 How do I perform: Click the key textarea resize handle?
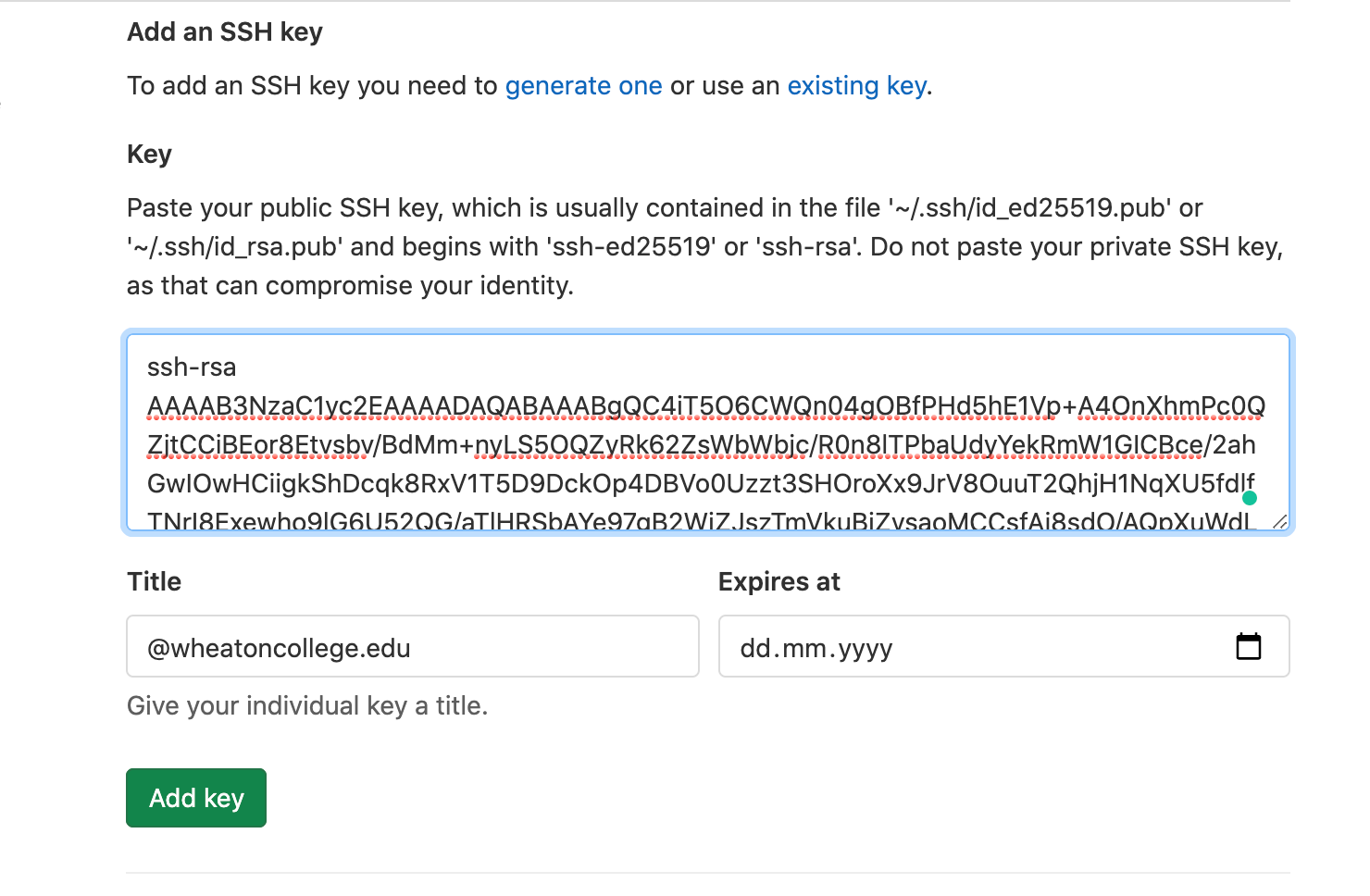click(x=1280, y=522)
